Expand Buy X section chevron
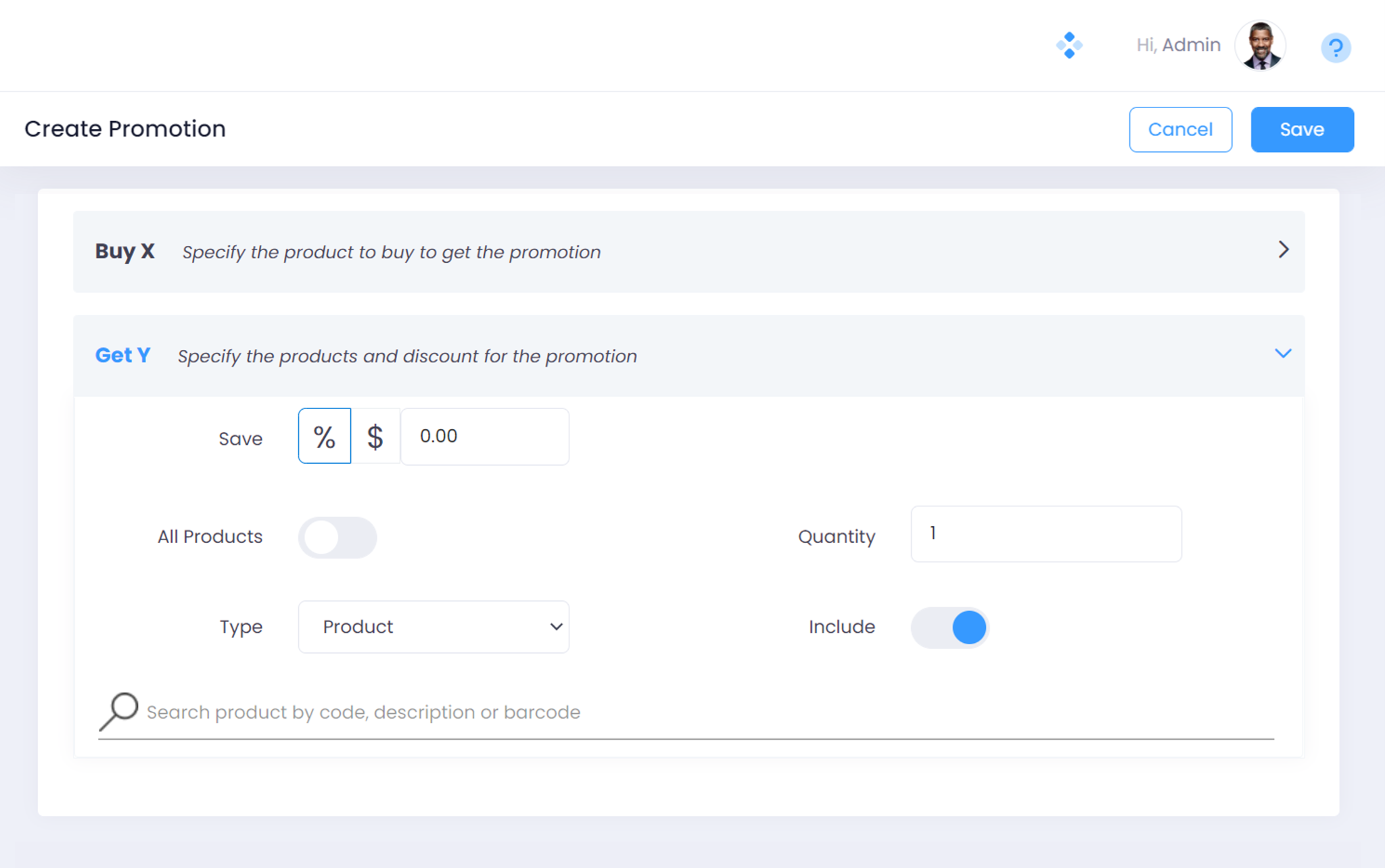1385x868 pixels. point(1283,250)
